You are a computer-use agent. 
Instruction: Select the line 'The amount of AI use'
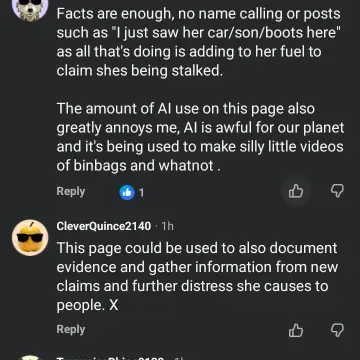click(x=185, y=109)
